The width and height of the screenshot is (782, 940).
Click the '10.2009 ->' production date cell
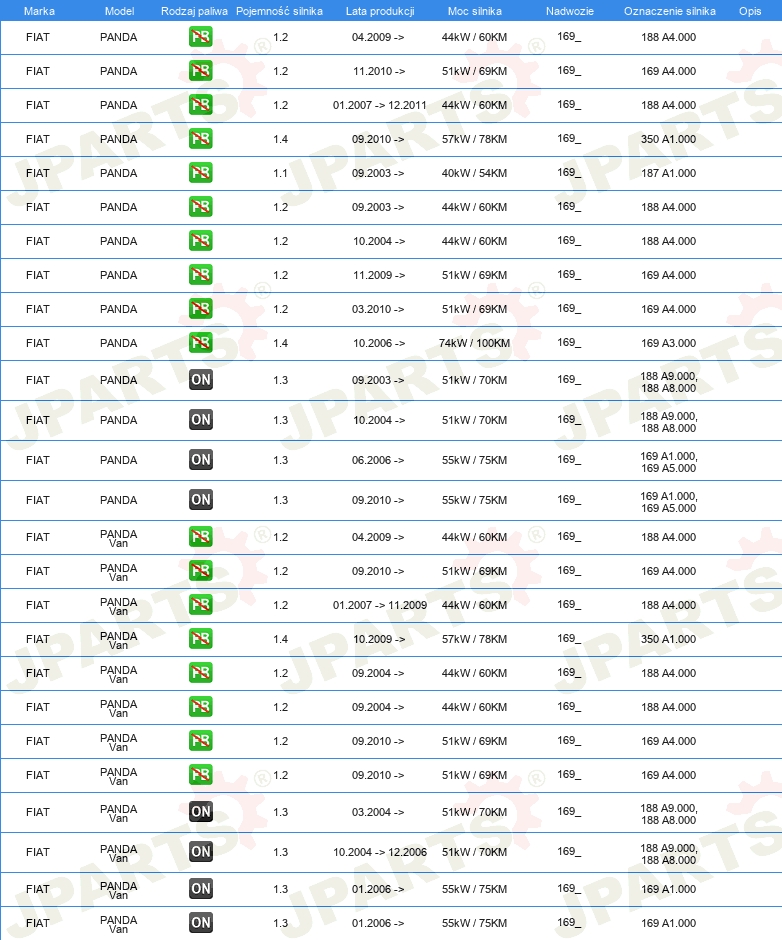click(x=379, y=639)
